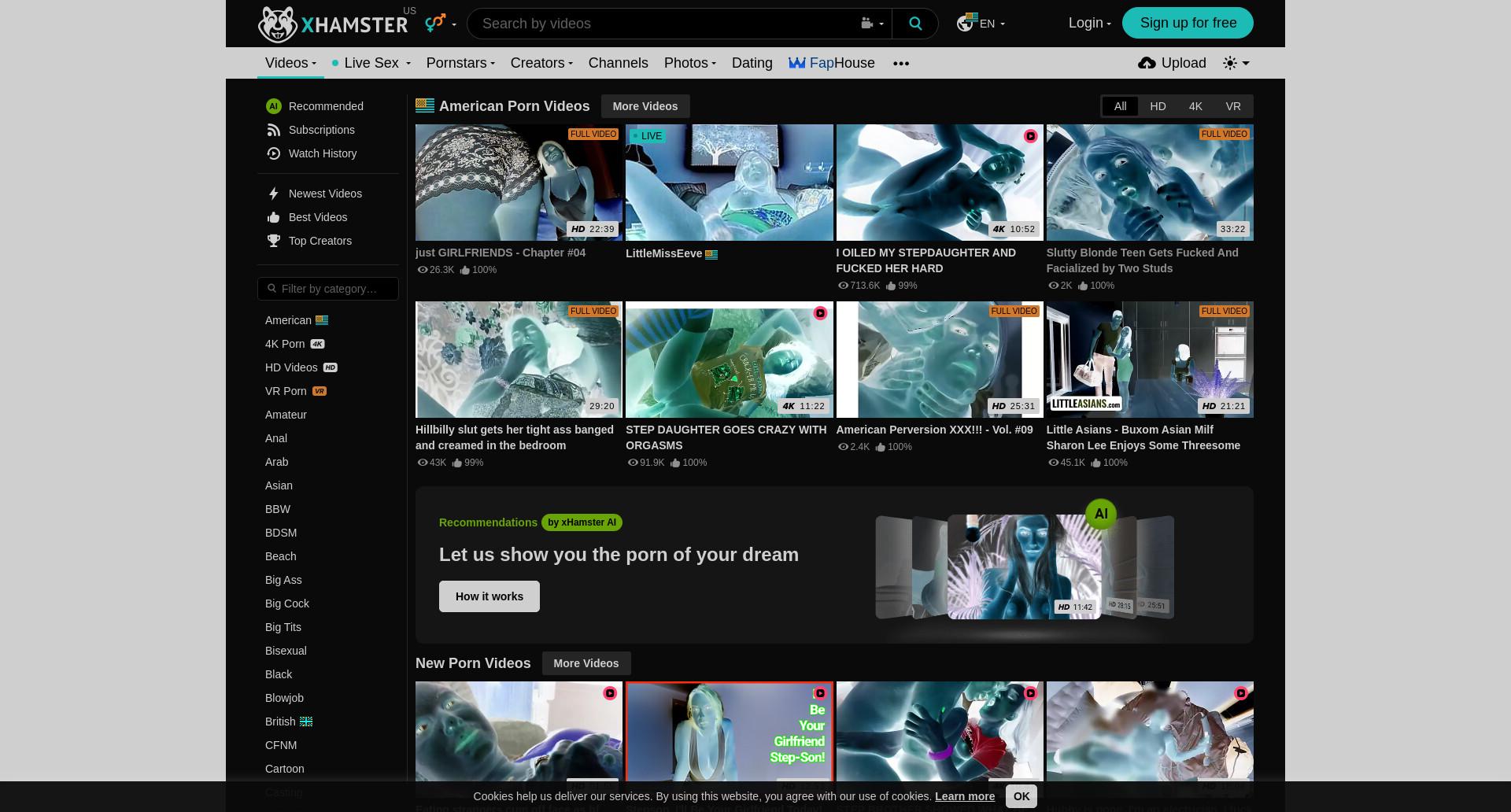Viewport: 1511px width, 812px height.
Task: Click the xHamster logo
Action: pyautogui.click(x=333, y=24)
